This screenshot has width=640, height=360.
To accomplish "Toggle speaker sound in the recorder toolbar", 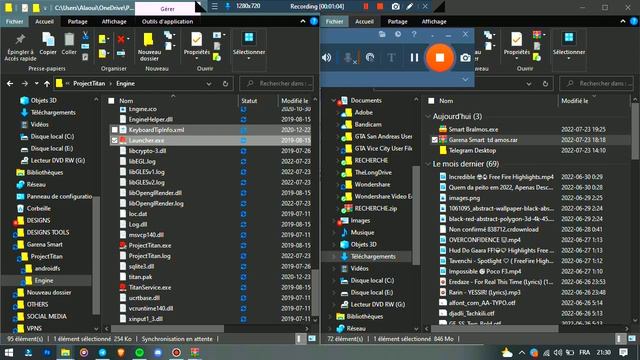I will [327, 58].
